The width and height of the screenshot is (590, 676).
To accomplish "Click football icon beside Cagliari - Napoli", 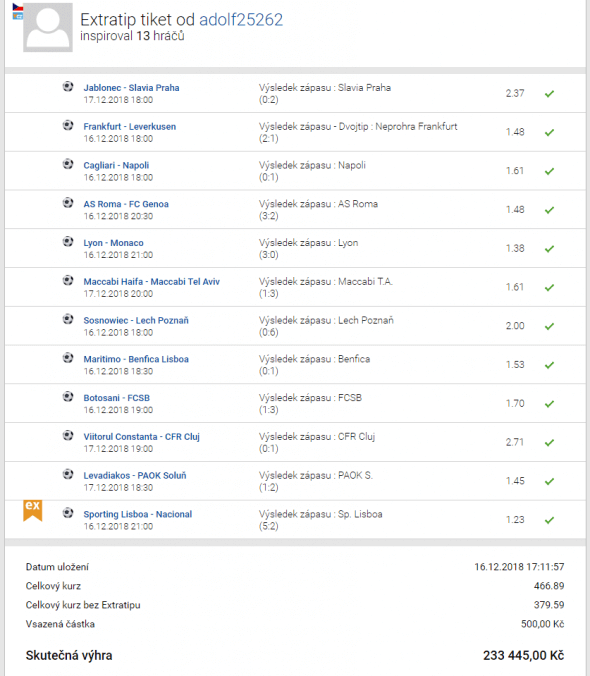I will (68, 164).
